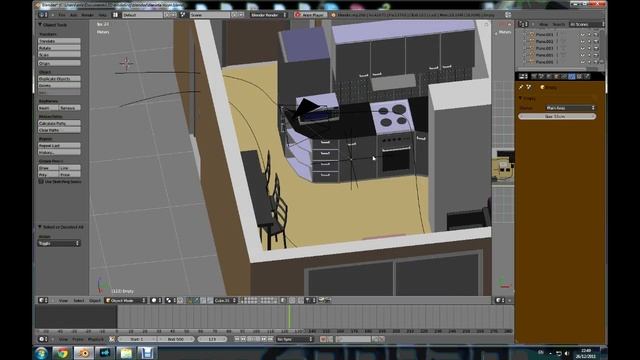Image resolution: width=640 pixels, height=360 pixels.
Task: Open the 3D viewport View menu
Action: [63, 300]
